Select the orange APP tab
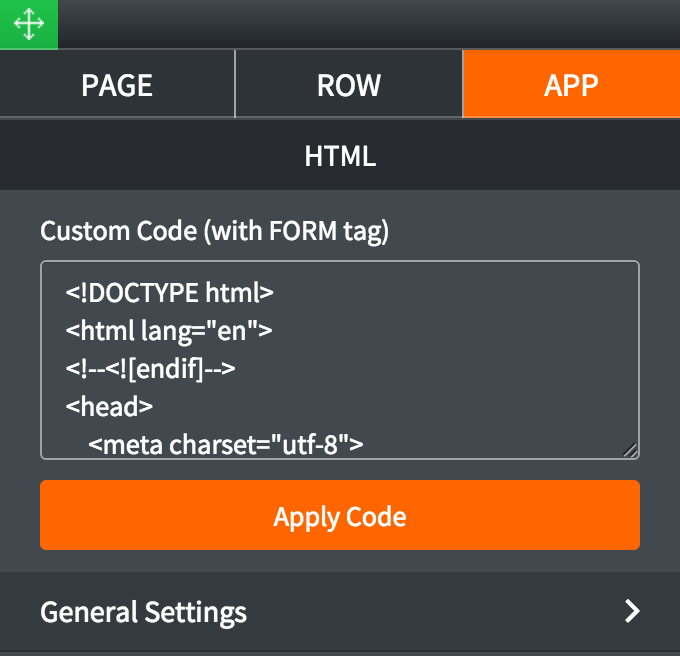The image size is (680, 656). coord(572,84)
